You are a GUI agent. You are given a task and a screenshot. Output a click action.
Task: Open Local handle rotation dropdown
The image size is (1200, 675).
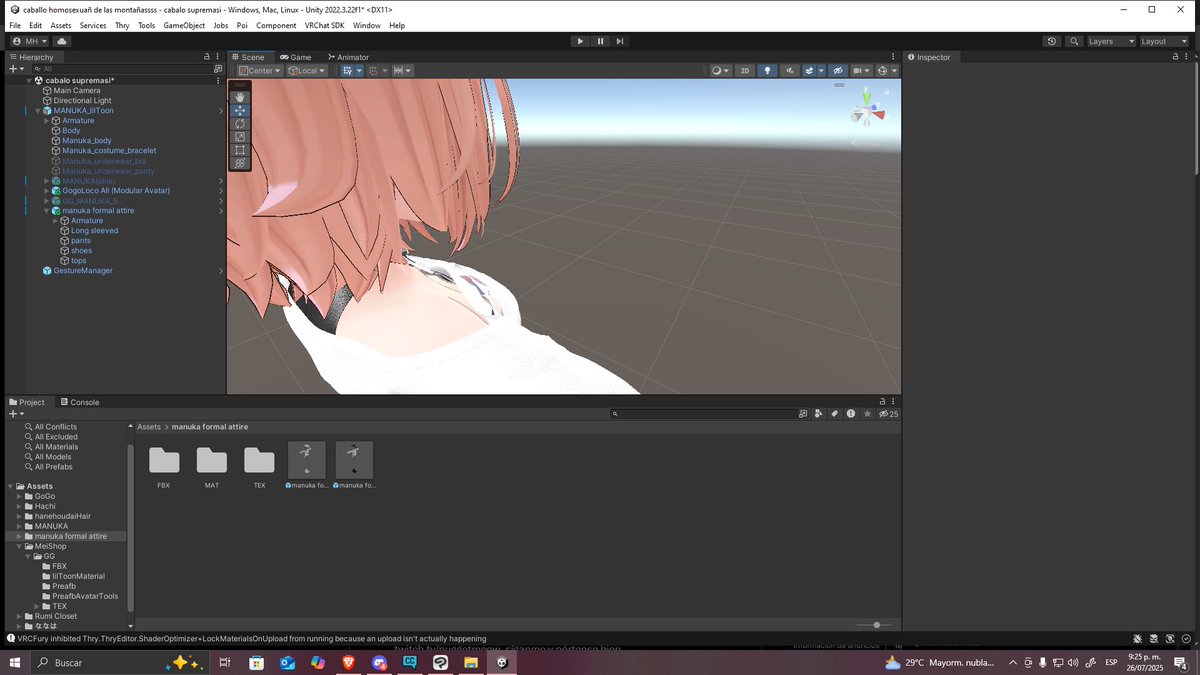pyautogui.click(x=307, y=71)
